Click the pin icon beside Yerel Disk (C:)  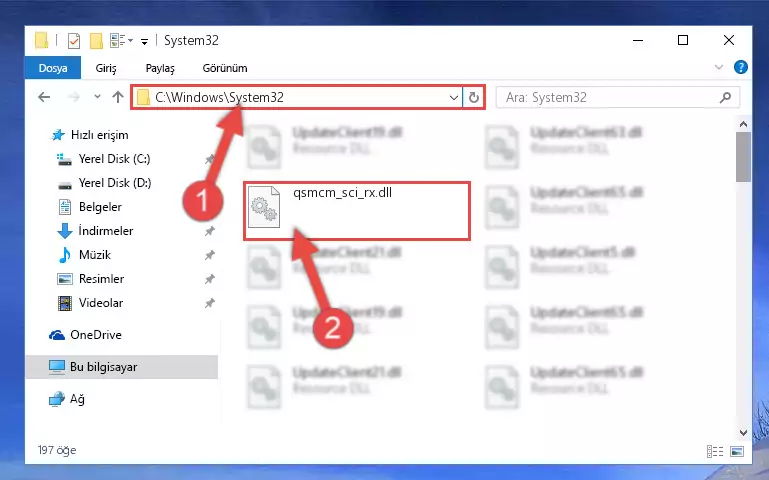click(x=209, y=159)
